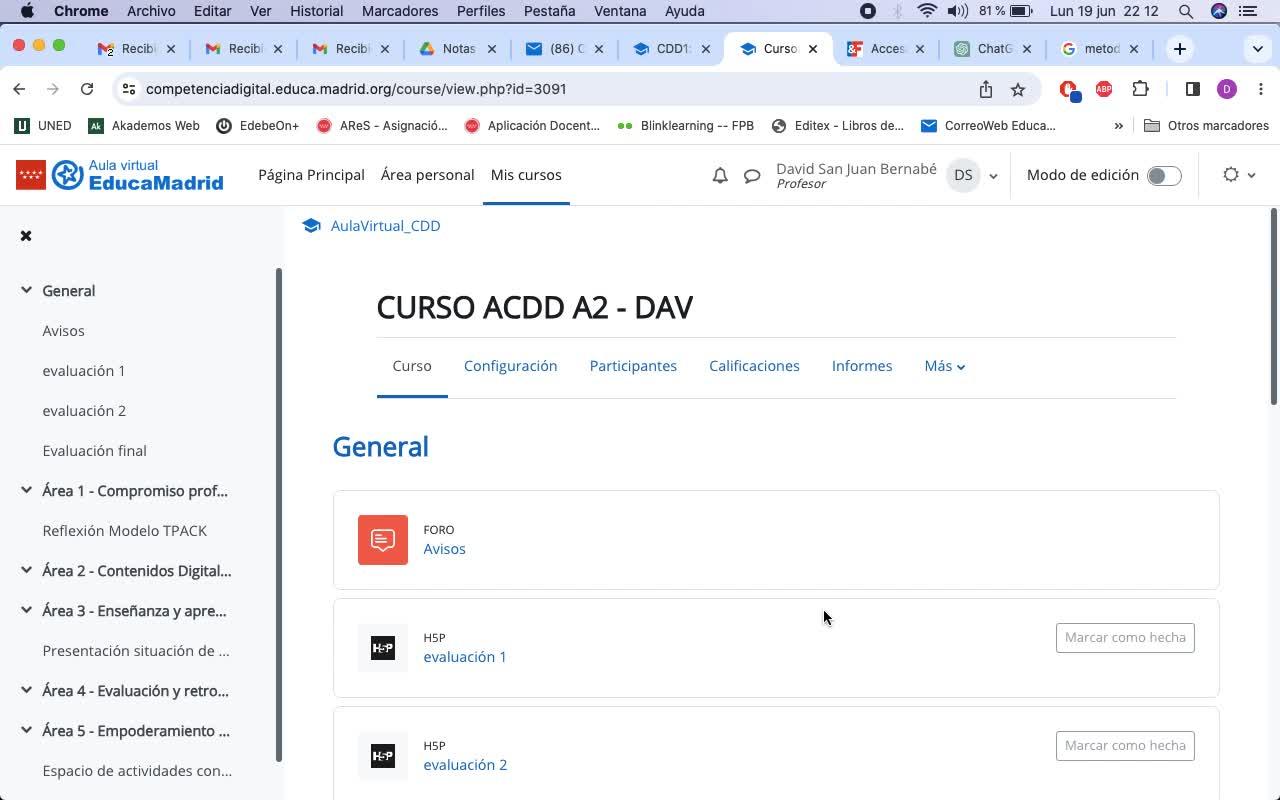
Task: Open Otros marcadores bookmarks folder
Action: (x=1206, y=126)
